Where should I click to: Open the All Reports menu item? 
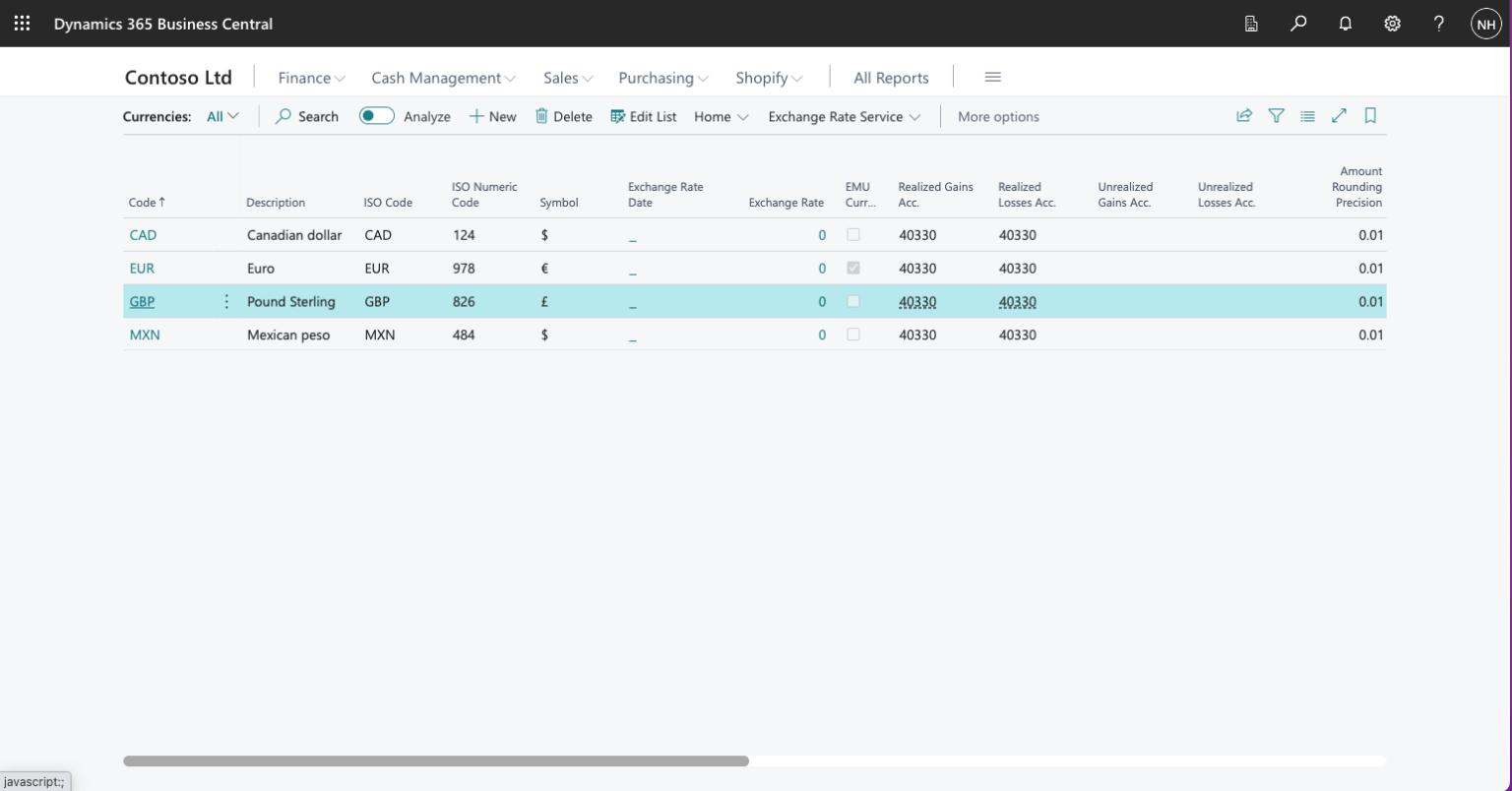[x=891, y=78]
